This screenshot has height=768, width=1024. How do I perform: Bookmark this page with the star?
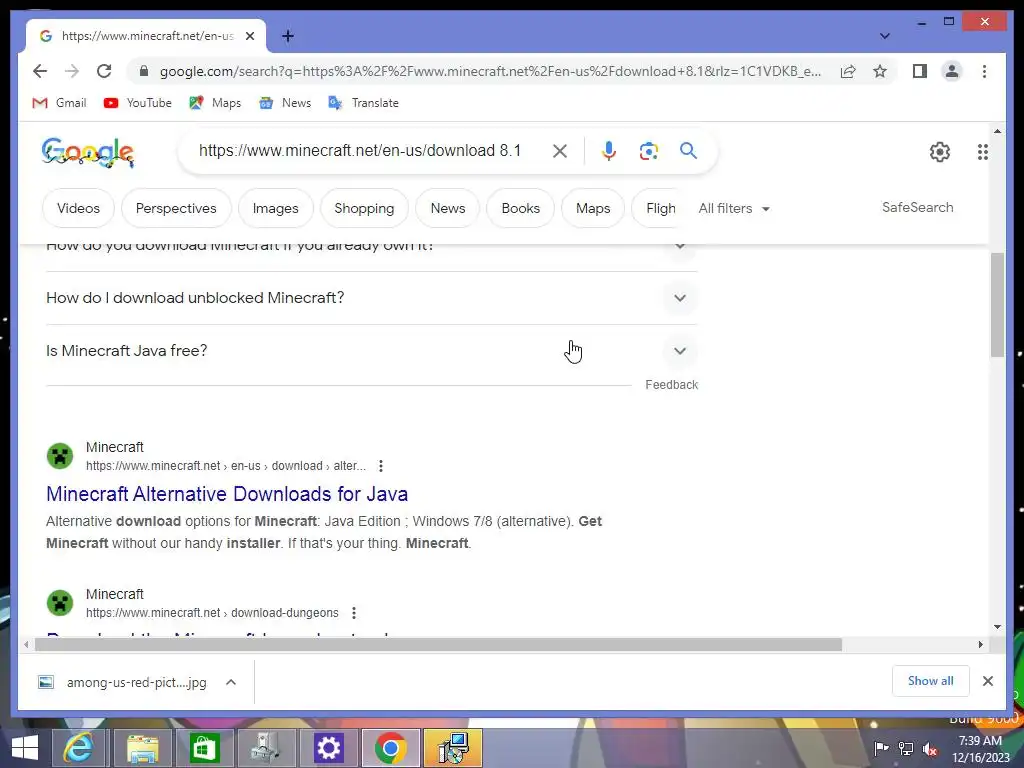pyautogui.click(x=880, y=71)
